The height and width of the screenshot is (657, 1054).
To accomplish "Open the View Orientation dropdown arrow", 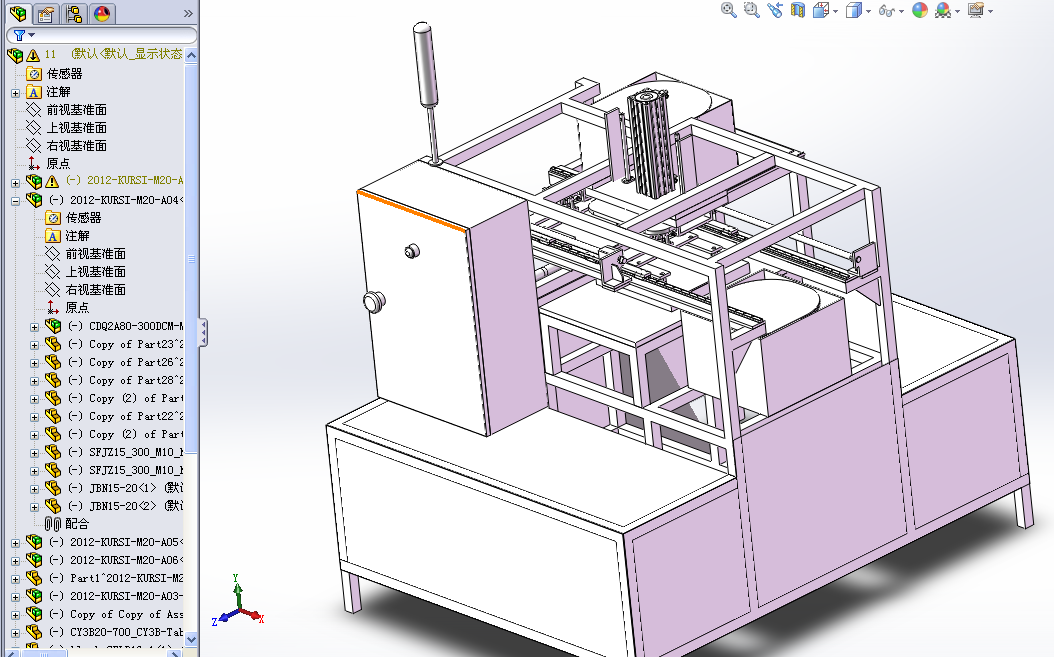I will [x=836, y=11].
